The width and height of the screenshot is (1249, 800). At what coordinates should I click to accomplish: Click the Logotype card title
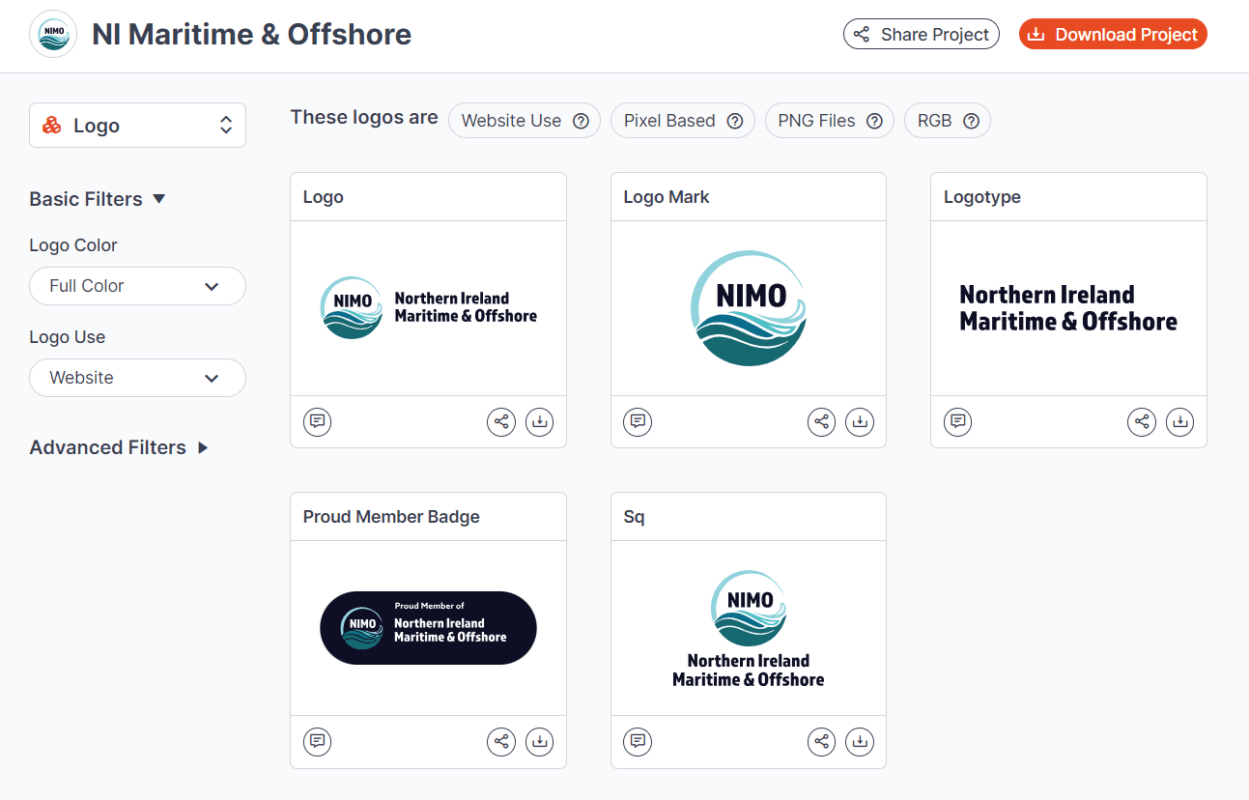(982, 197)
